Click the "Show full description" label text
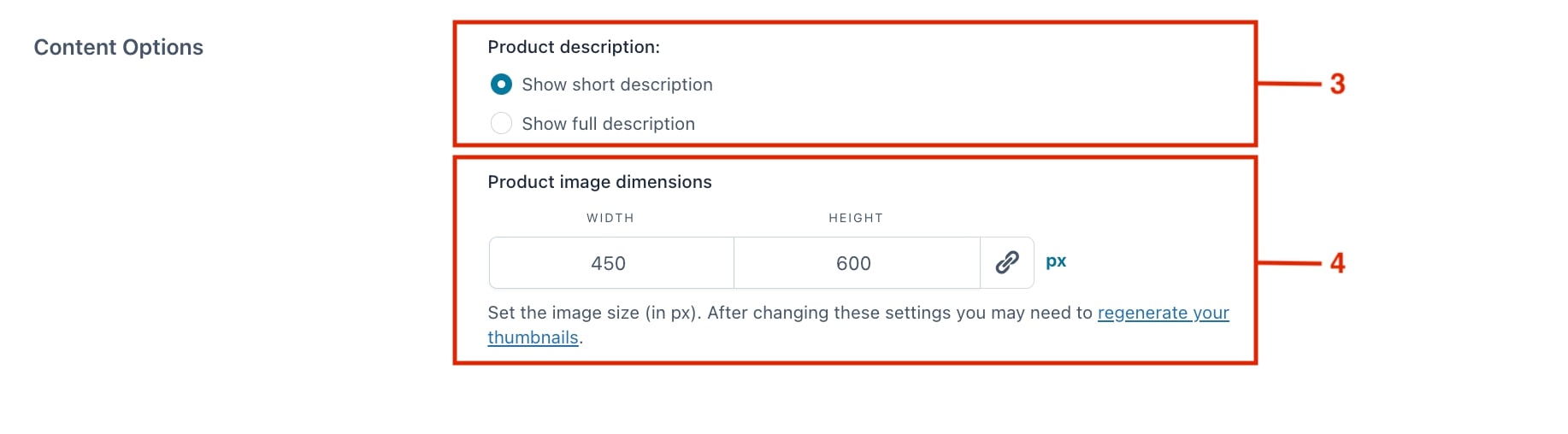 click(608, 124)
